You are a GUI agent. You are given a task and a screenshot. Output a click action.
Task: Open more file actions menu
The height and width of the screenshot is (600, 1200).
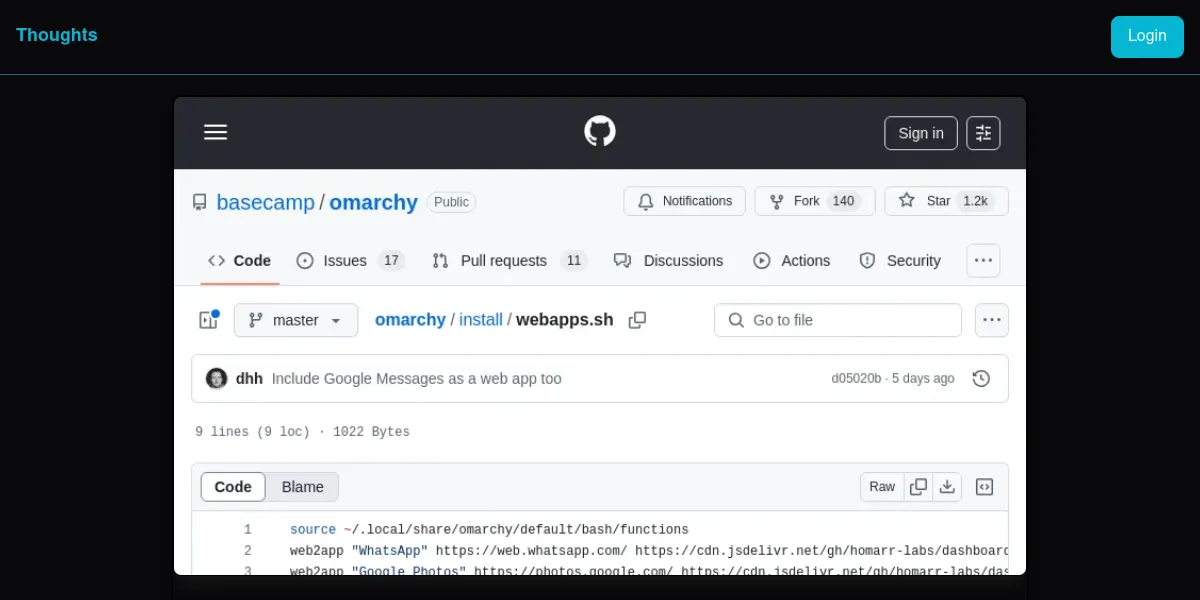click(991, 320)
